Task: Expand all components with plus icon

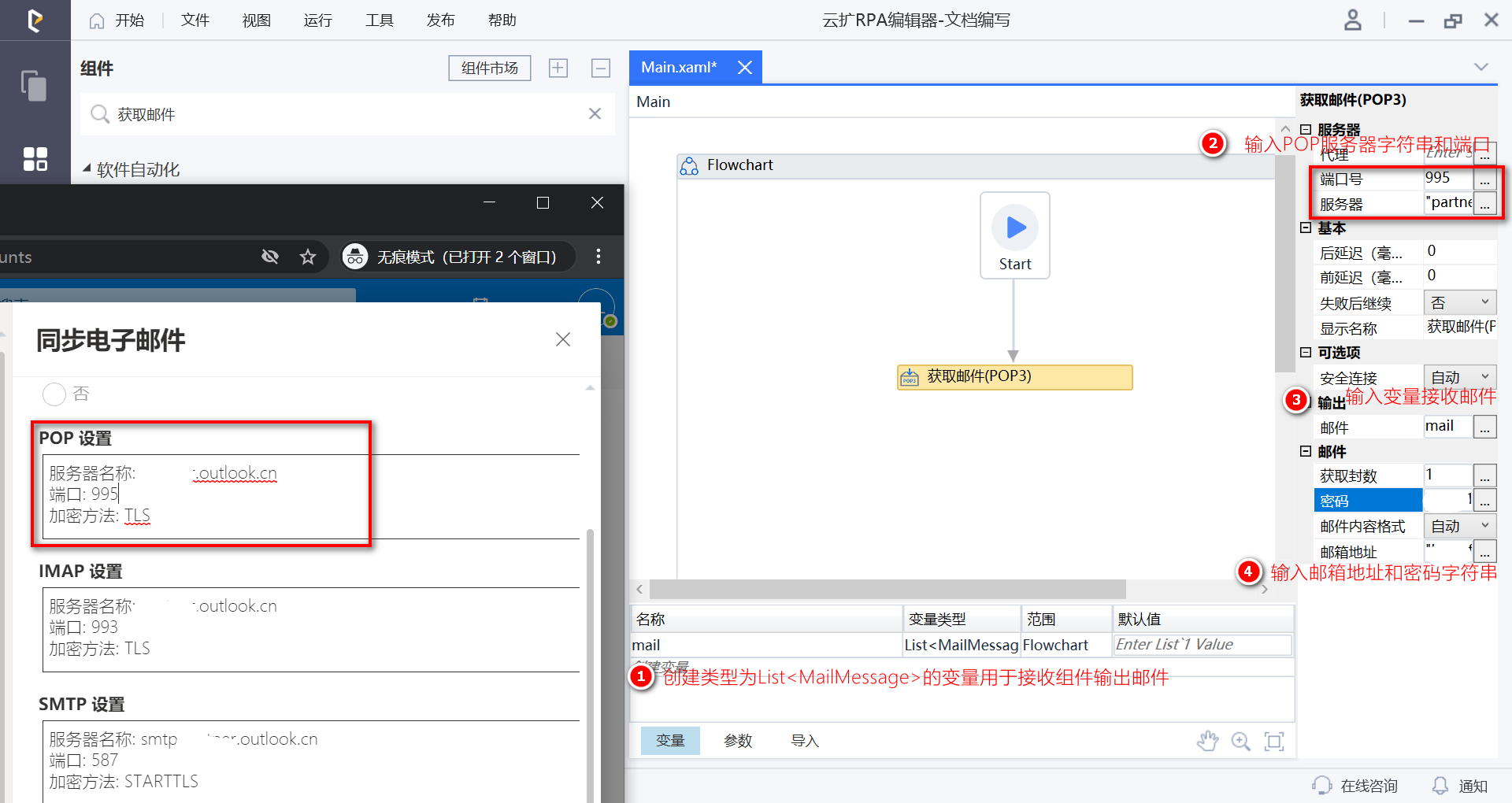Action: click(558, 68)
